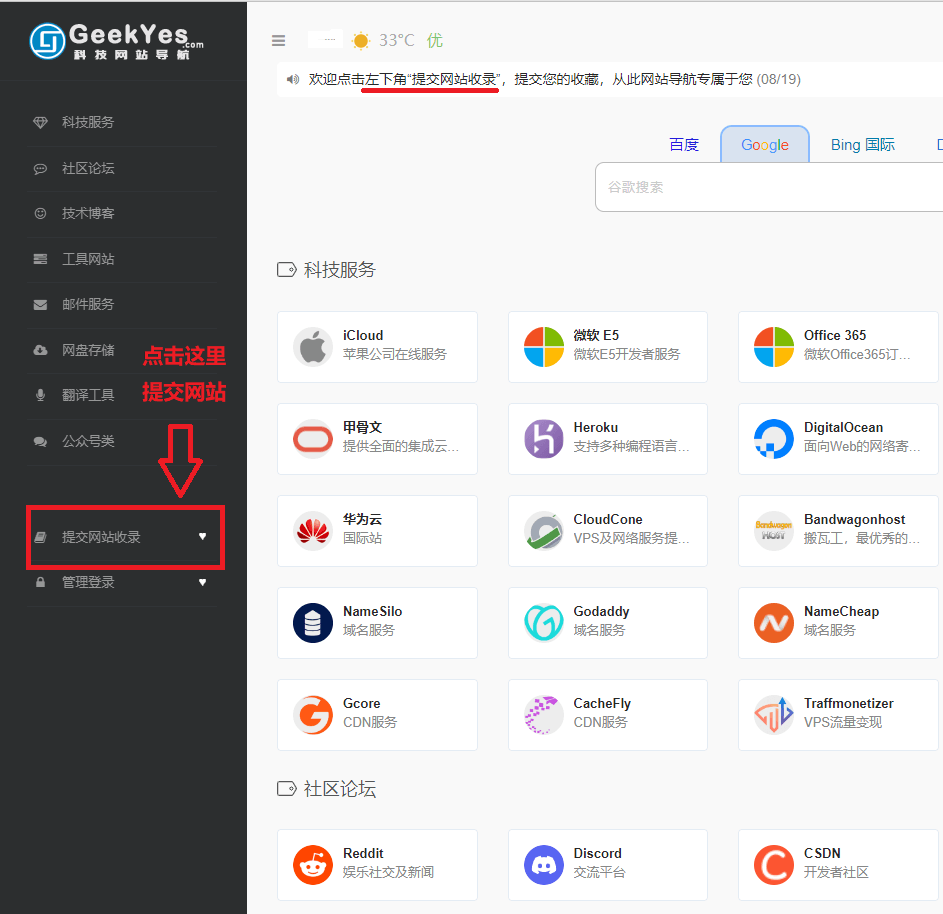Click the 华为云 Huawei logo icon
943x914 pixels.
click(313, 531)
